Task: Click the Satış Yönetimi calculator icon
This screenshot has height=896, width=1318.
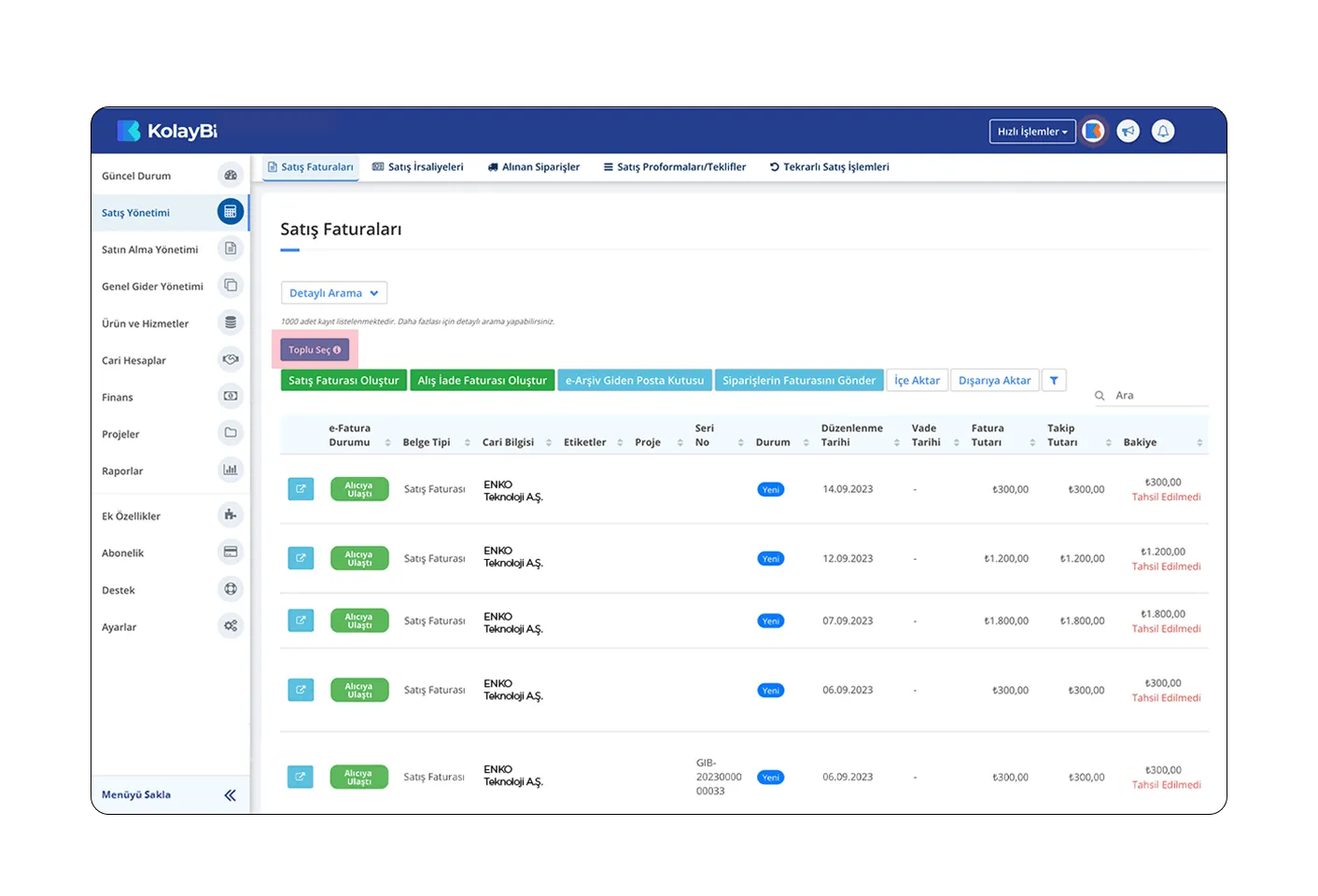Action: point(231,212)
